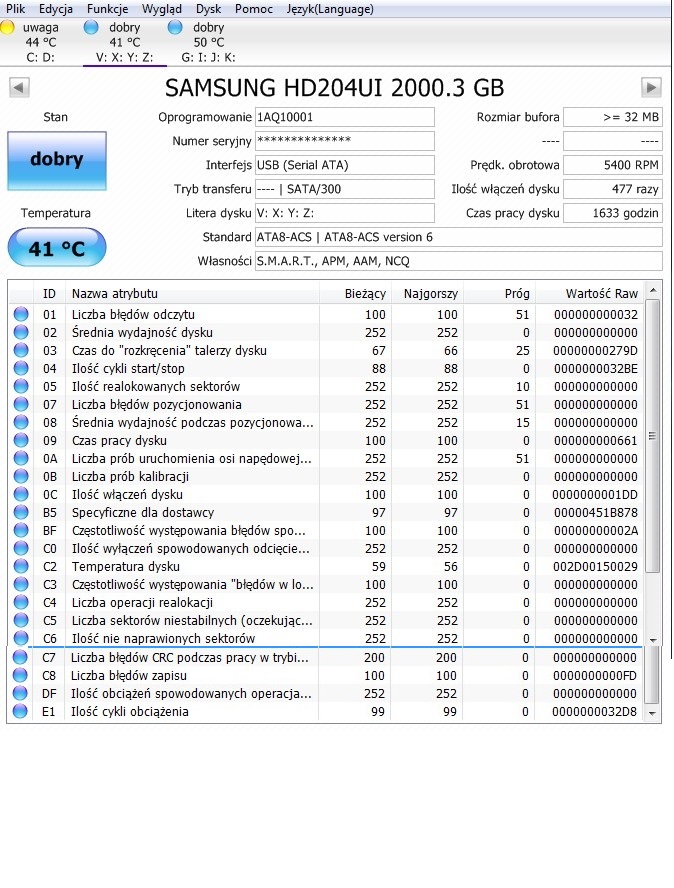Select the C: D: disk with uwaga status
This screenshot has width=674, height=888.
[x=41, y=42]
